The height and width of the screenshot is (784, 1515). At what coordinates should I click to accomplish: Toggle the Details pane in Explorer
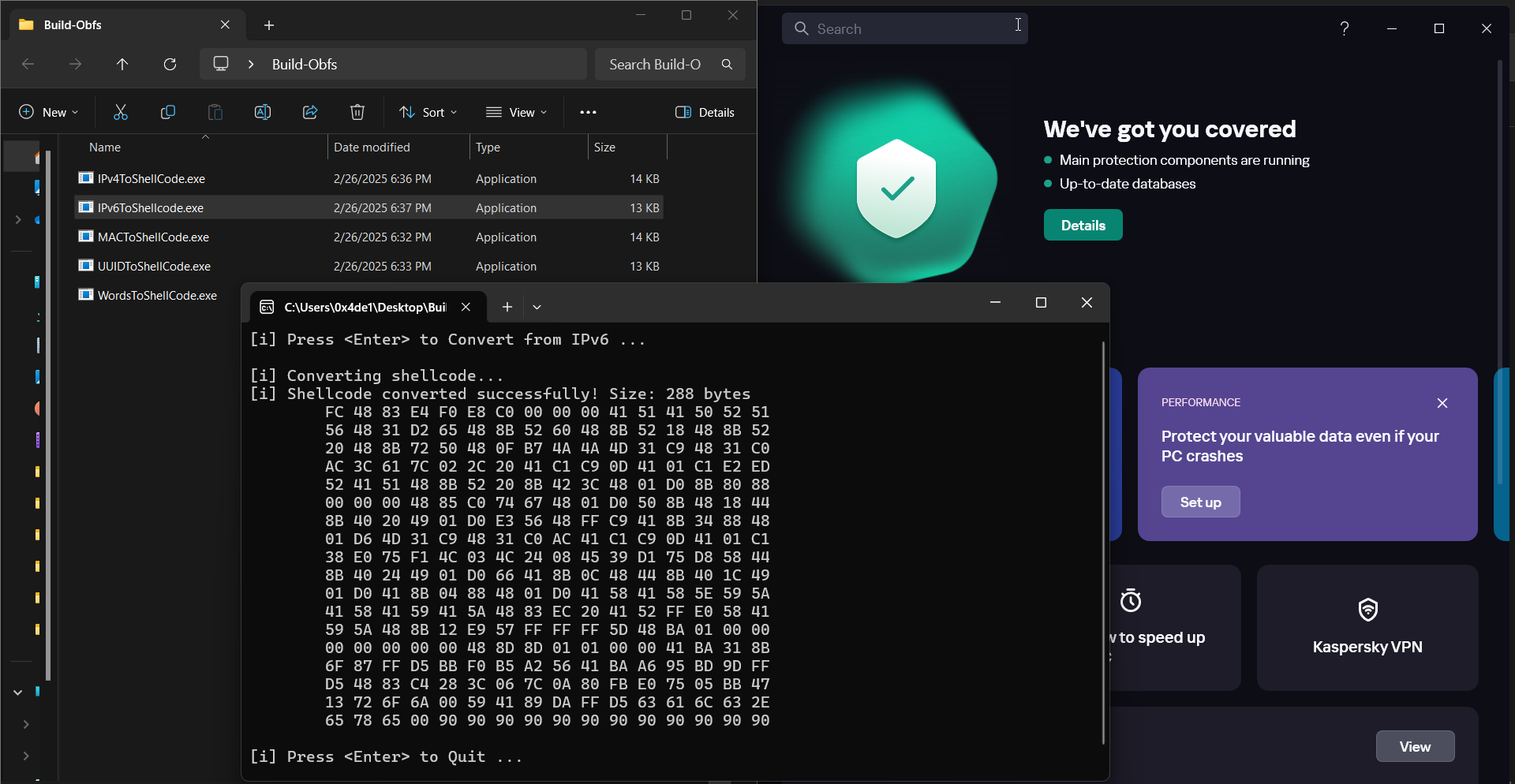point(705,112)
